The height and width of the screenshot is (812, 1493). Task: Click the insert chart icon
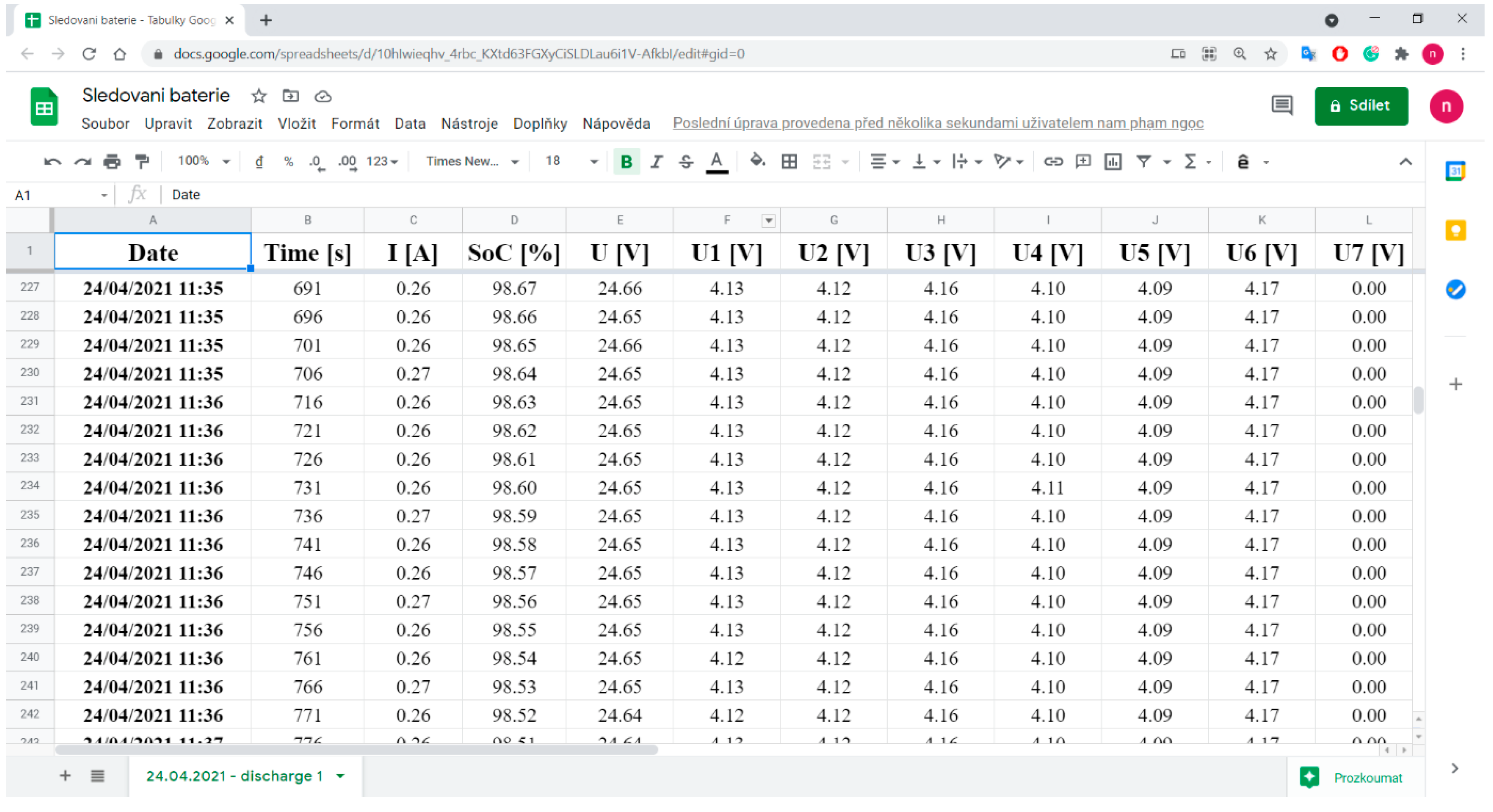pos(1112,161)
